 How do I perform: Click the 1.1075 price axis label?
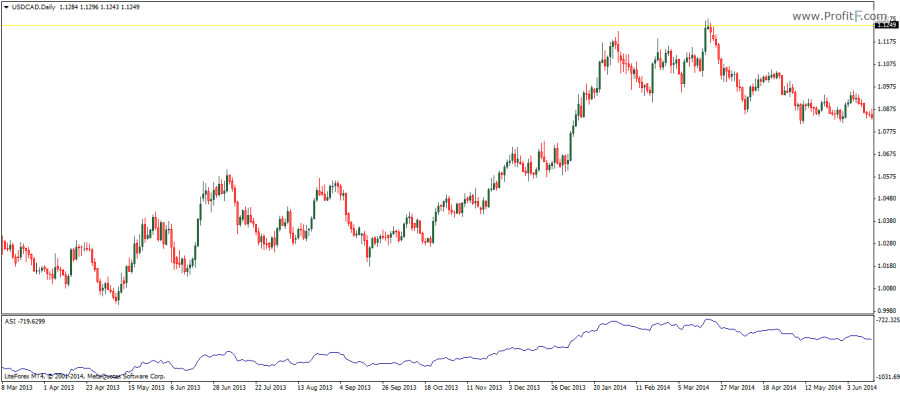click(x=887, y=64)
